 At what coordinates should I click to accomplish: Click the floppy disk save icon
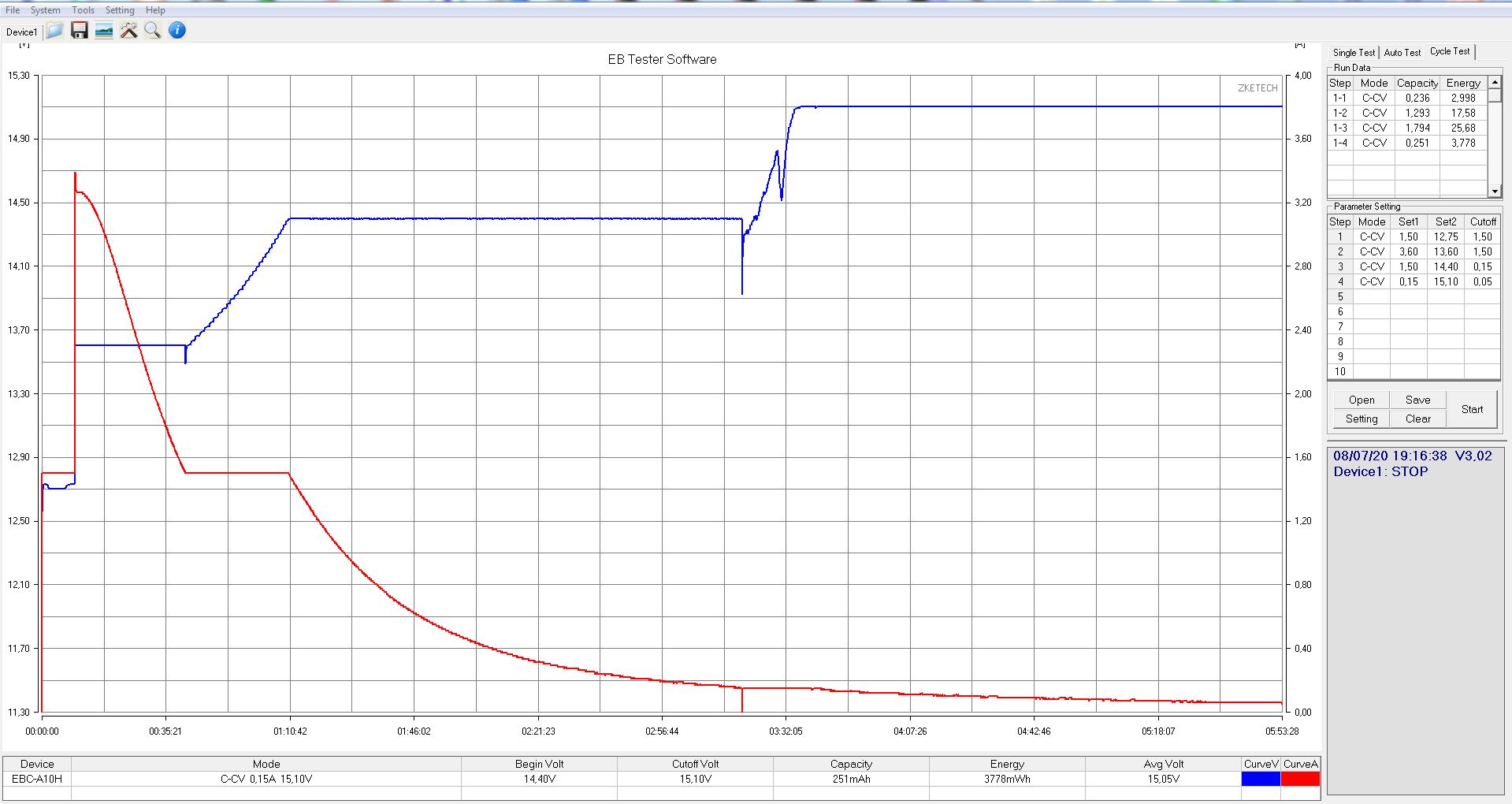click(80, 31)
